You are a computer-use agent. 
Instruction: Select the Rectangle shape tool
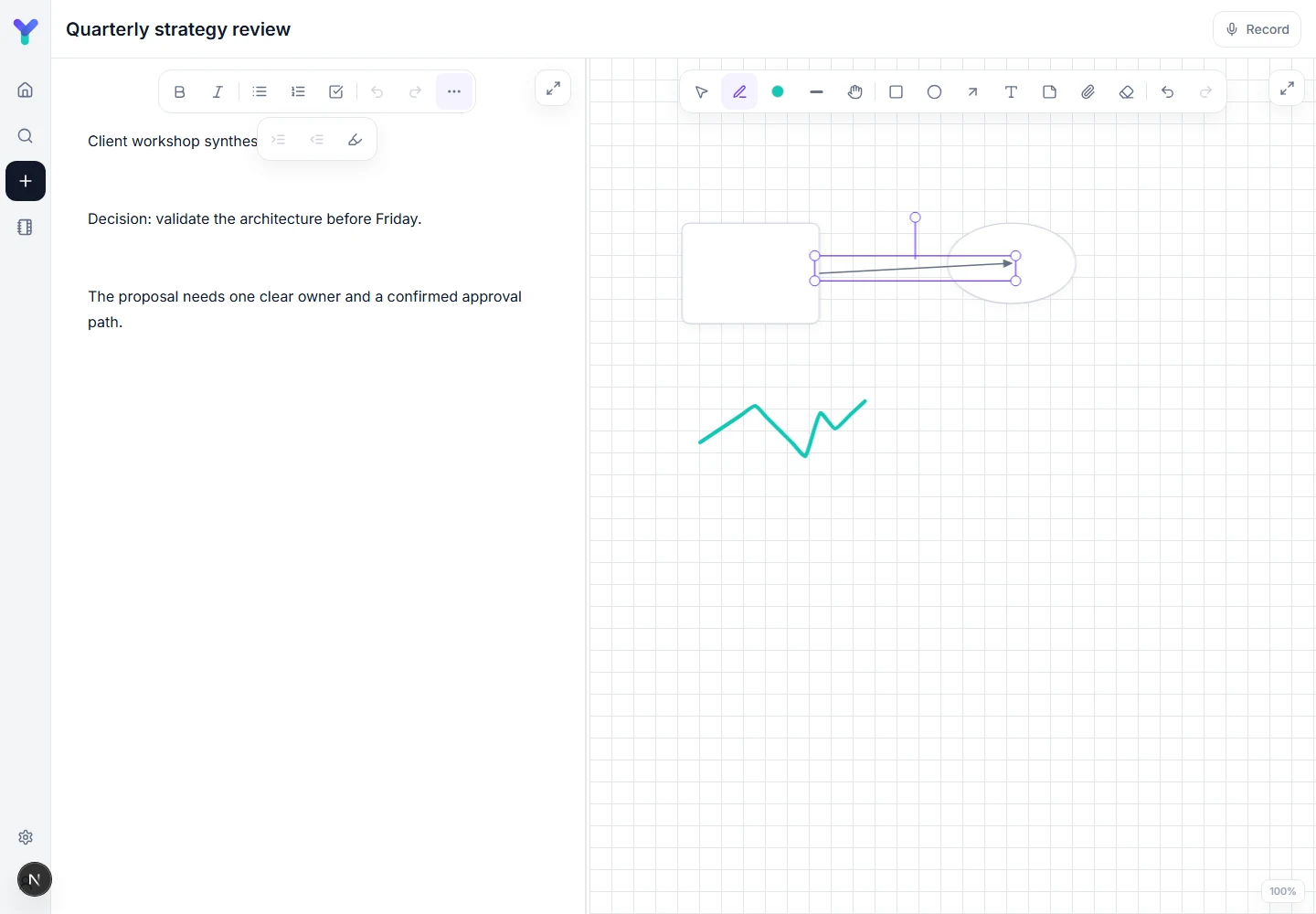tap(896, 91)
